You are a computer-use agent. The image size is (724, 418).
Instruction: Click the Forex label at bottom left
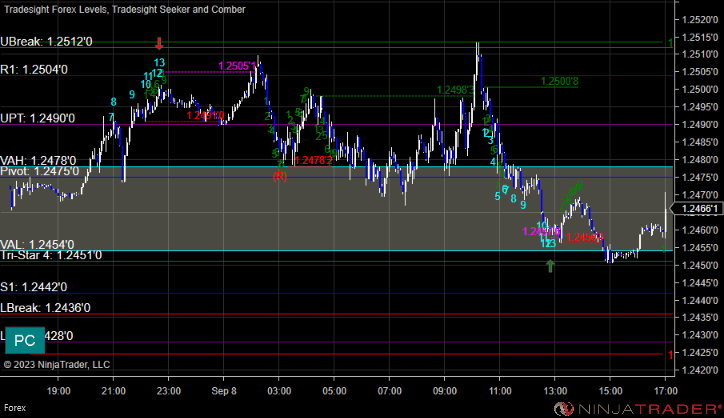[15, 408]
